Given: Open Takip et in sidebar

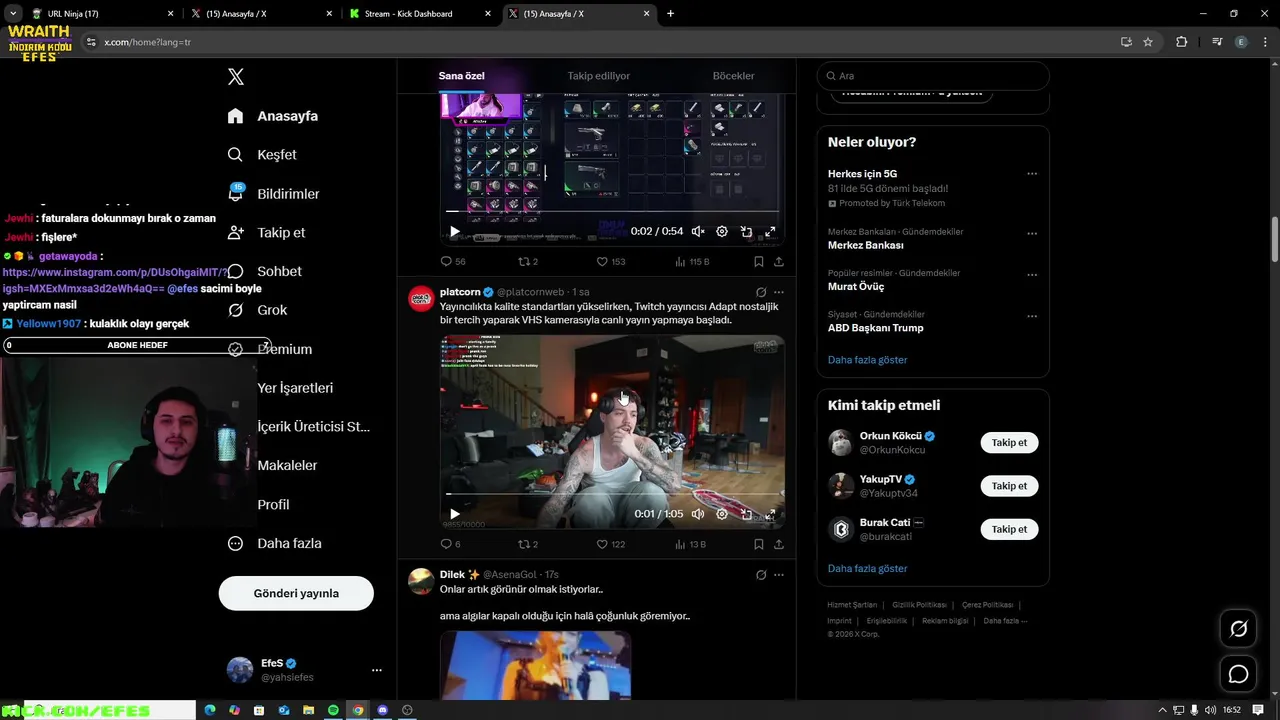Looking at the screenshot, I should pos(266,232).
